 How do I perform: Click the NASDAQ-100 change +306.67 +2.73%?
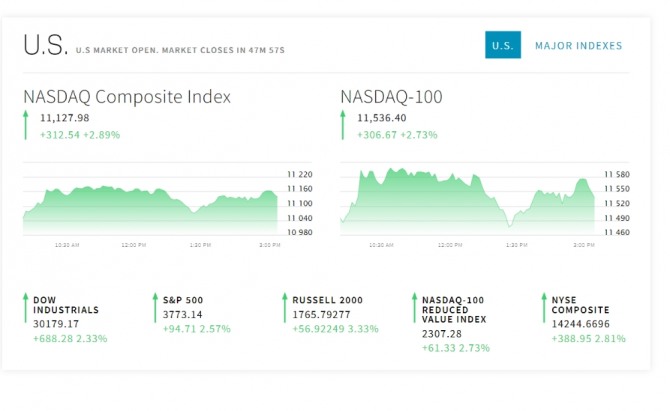[x=396, y=133]
